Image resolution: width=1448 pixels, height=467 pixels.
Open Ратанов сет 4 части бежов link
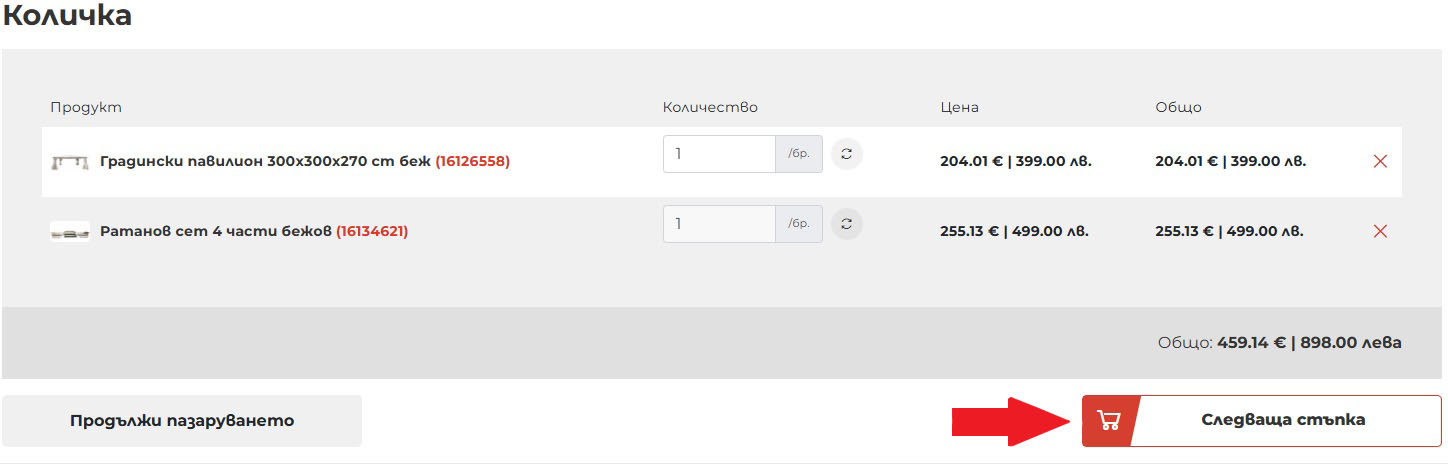[216, 231]
